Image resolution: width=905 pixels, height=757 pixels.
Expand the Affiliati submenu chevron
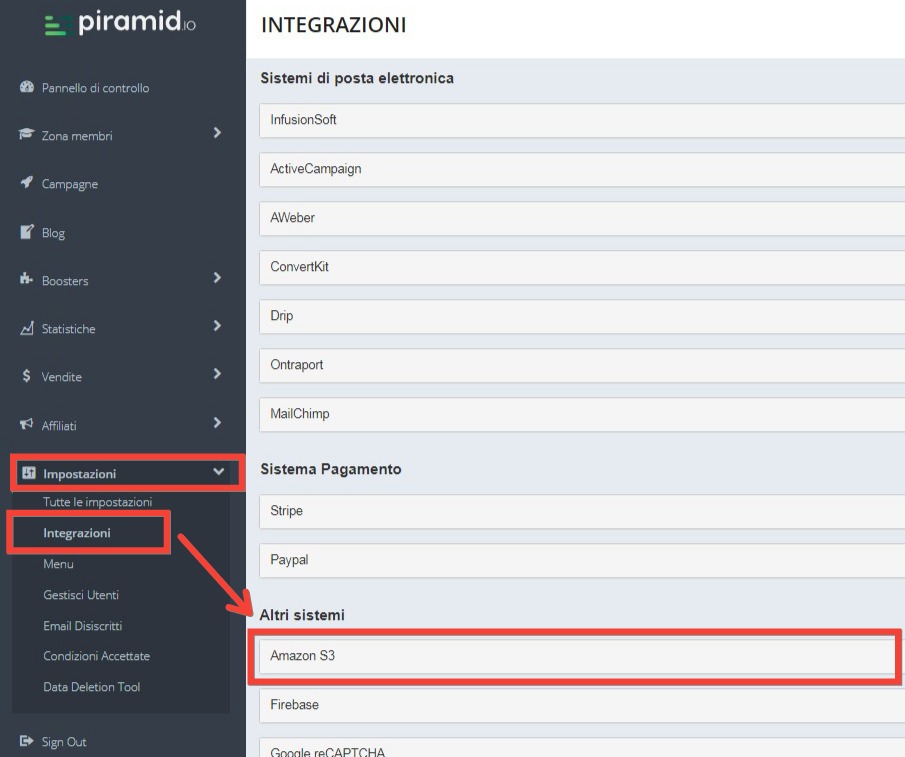217,423
